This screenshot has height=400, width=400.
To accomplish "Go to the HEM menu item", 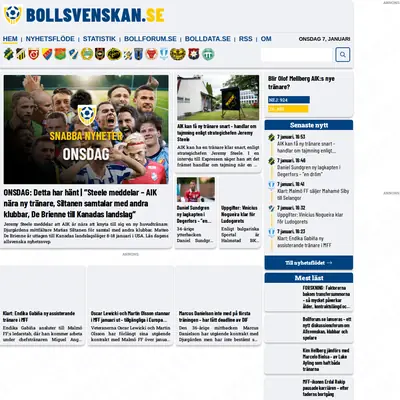I will pyautogui.click(x=10, y=39).
